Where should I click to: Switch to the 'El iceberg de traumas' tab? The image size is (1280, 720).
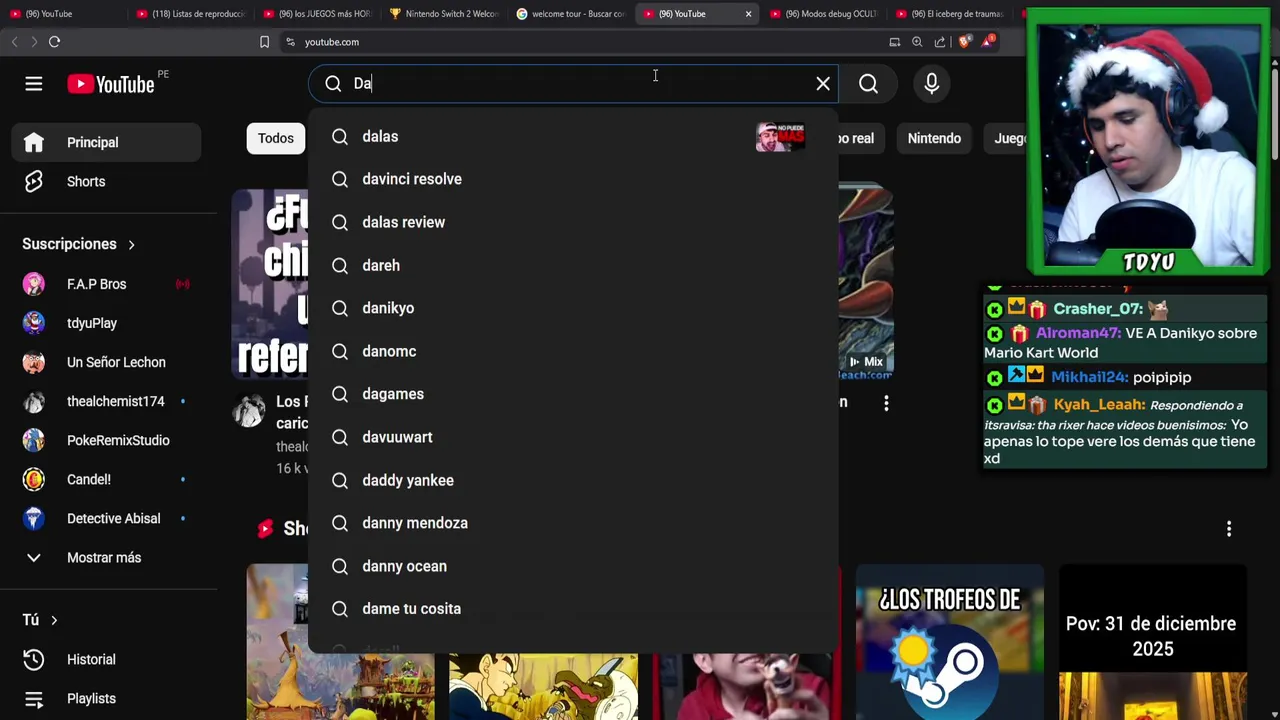(950, 14)
